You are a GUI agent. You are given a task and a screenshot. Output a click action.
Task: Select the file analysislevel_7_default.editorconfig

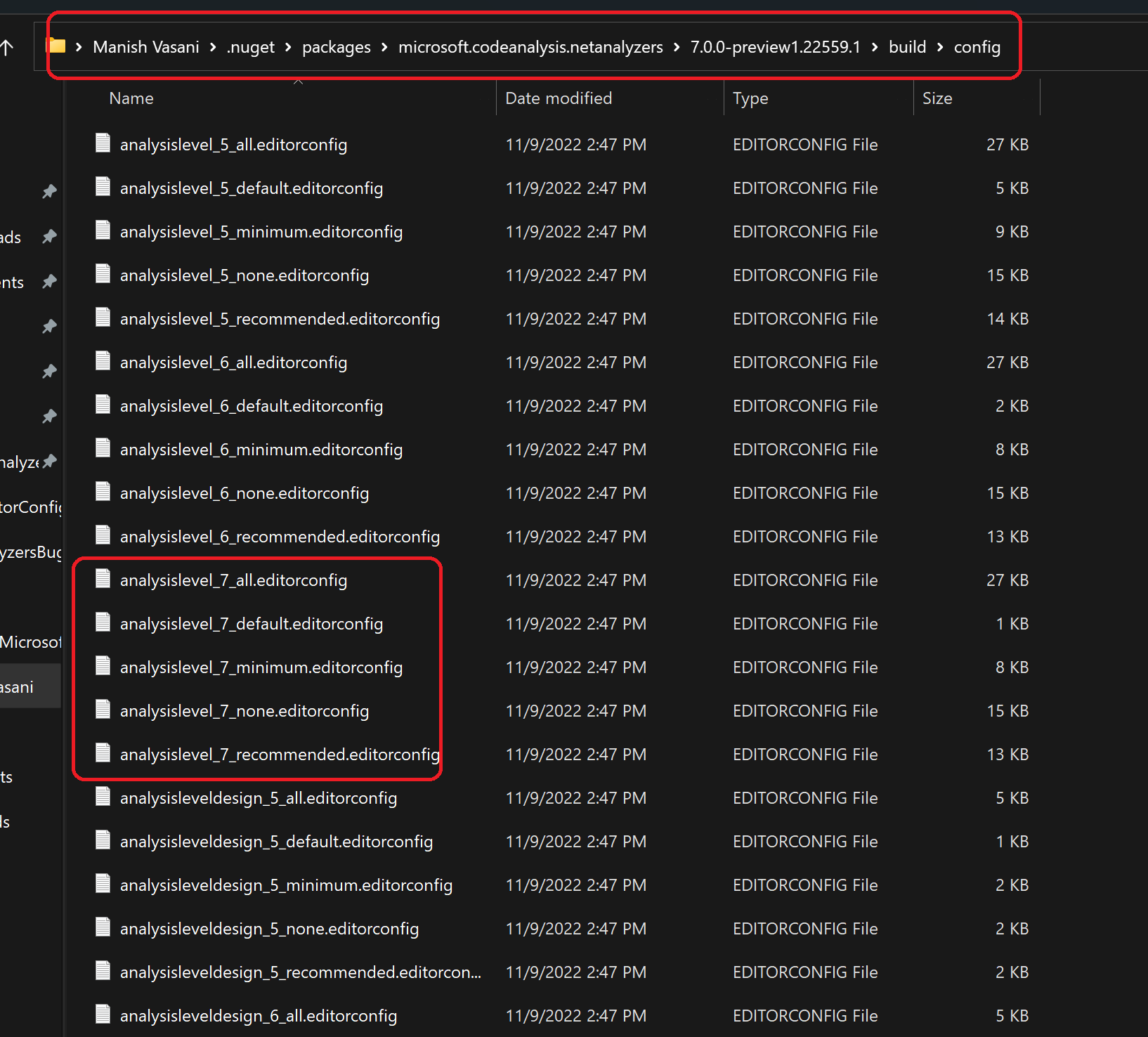252,622
